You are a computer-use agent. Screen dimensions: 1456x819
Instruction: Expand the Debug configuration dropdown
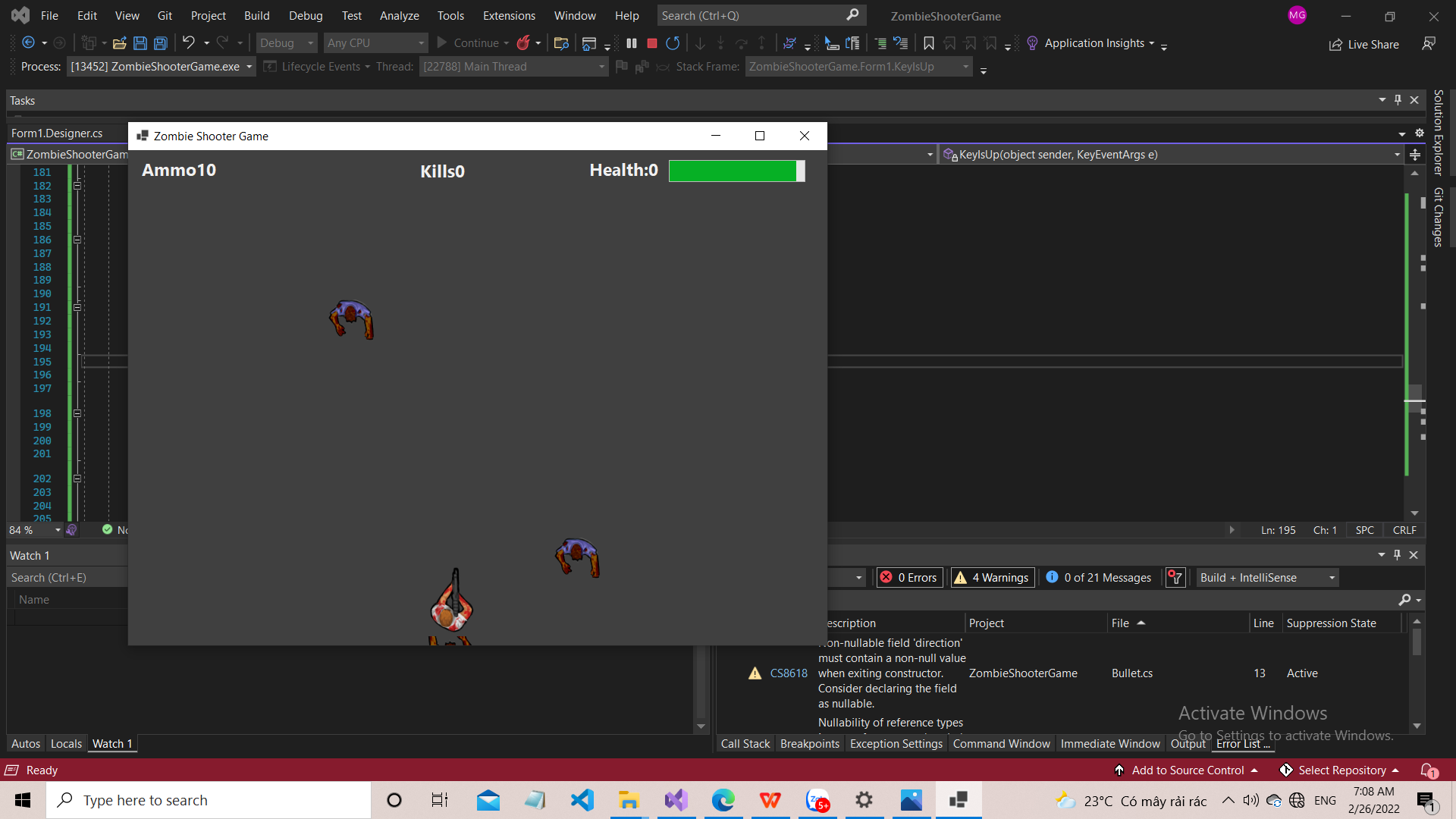pos(309,42)
